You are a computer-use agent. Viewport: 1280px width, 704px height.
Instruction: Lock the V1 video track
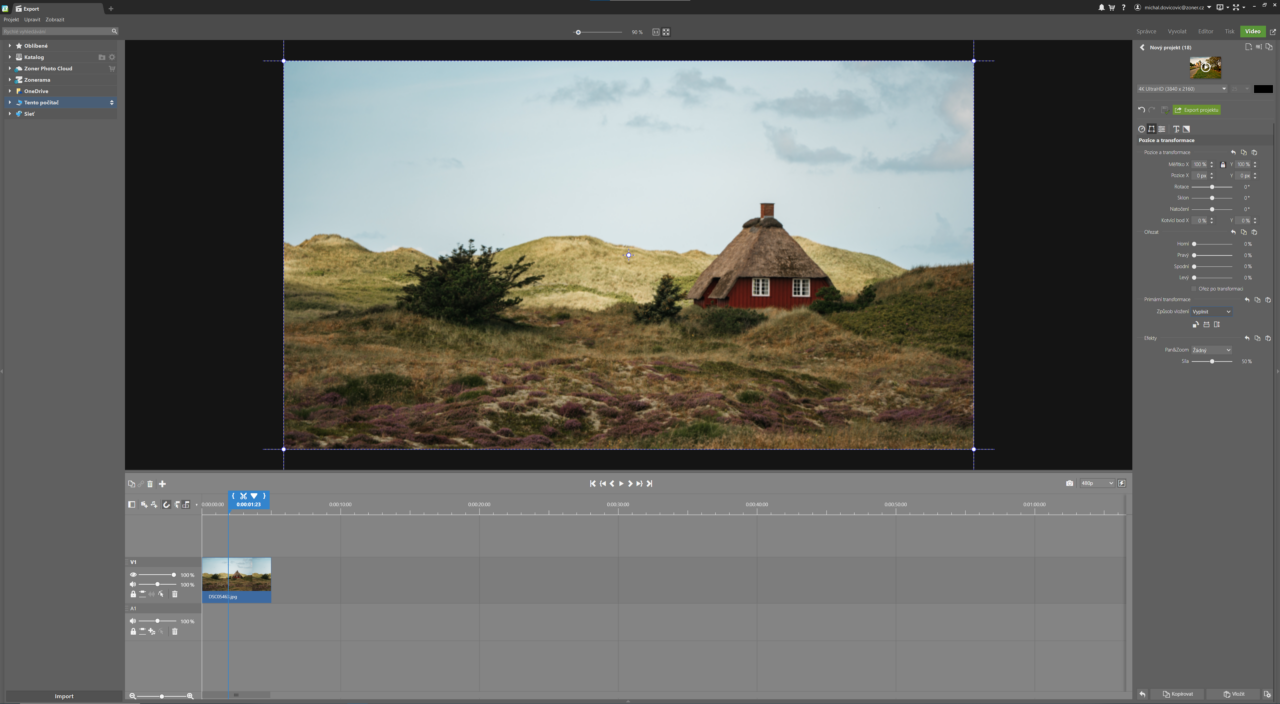[133, 594]
